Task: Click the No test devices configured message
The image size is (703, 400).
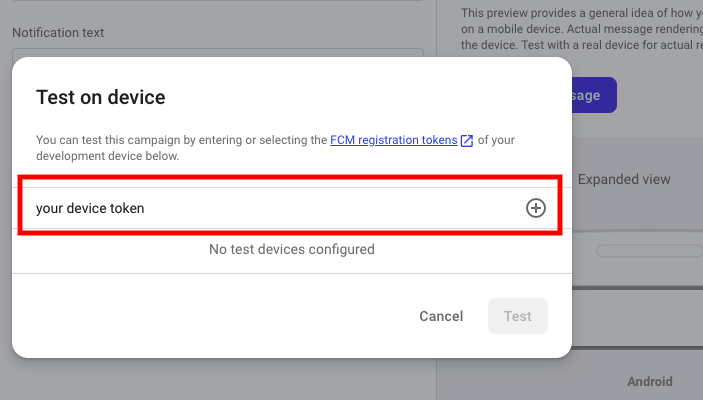Action: pyautogui.click(x=291, y=249)
